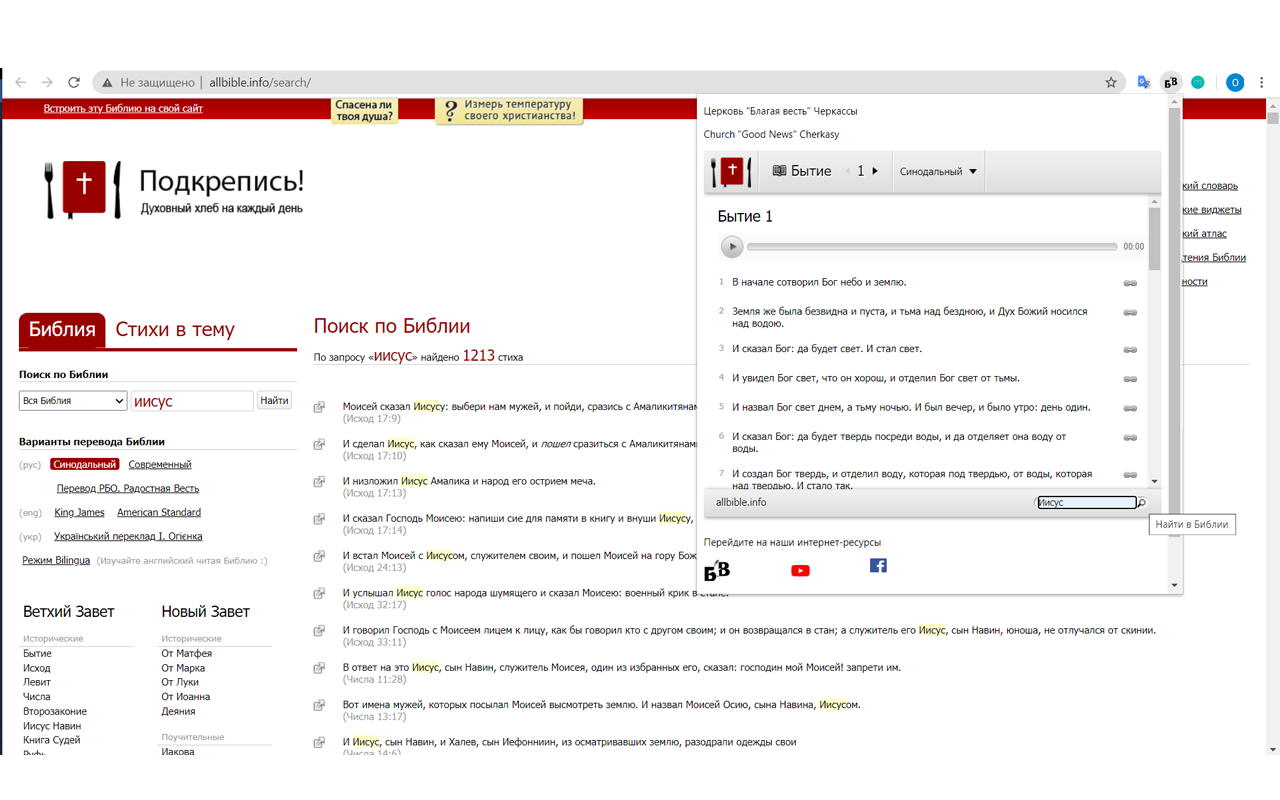
Task: Open the Иисус Навин book link
Action: point(52,726)
